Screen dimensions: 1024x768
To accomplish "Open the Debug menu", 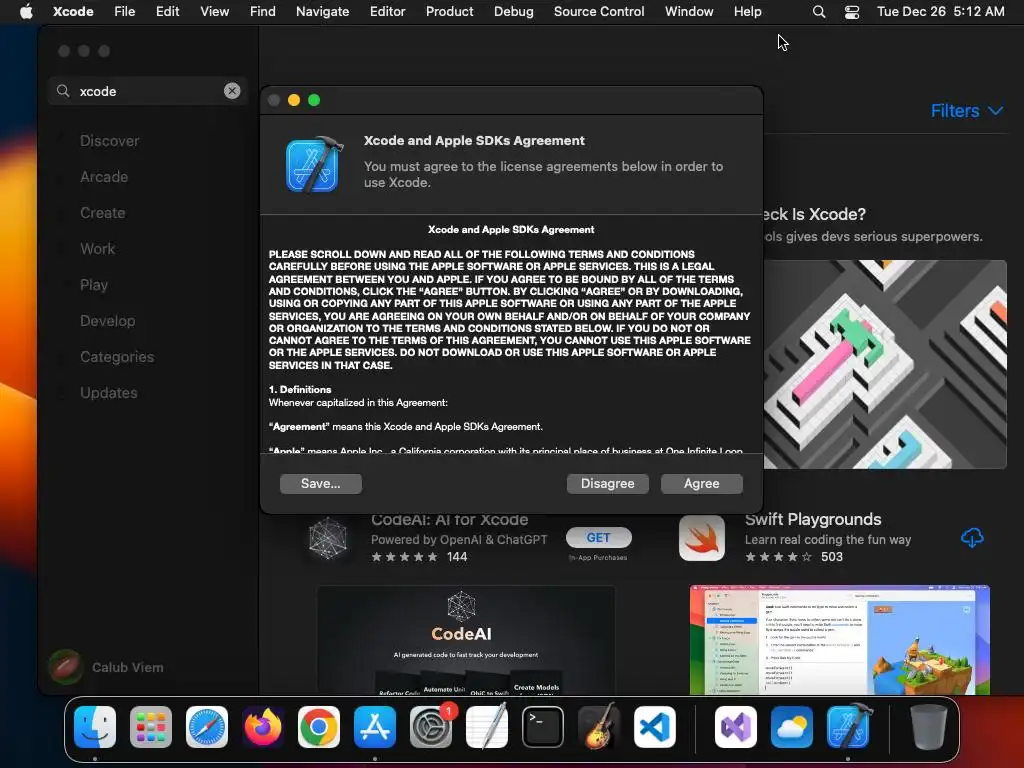I will (513, 11).
